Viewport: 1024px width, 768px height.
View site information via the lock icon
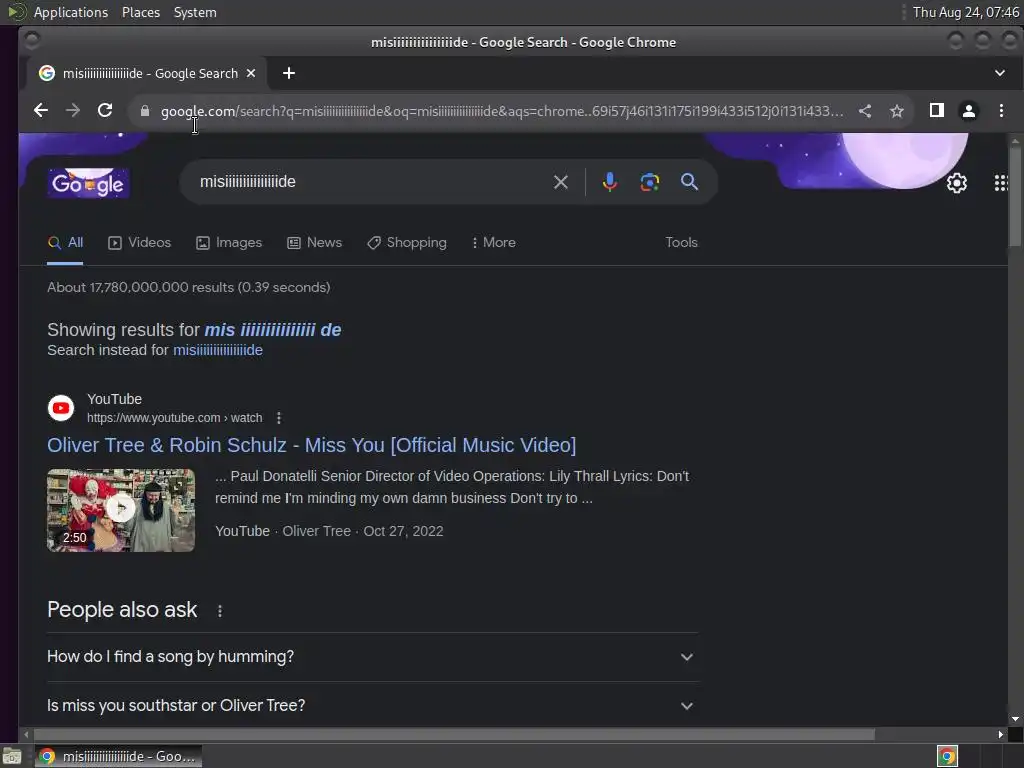[145, 111]
